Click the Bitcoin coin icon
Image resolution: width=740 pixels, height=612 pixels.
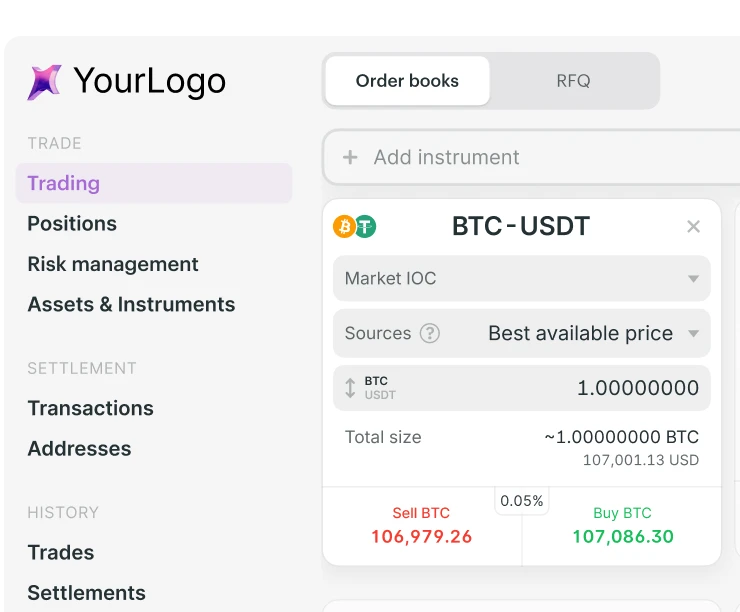[x=344, y=227]
